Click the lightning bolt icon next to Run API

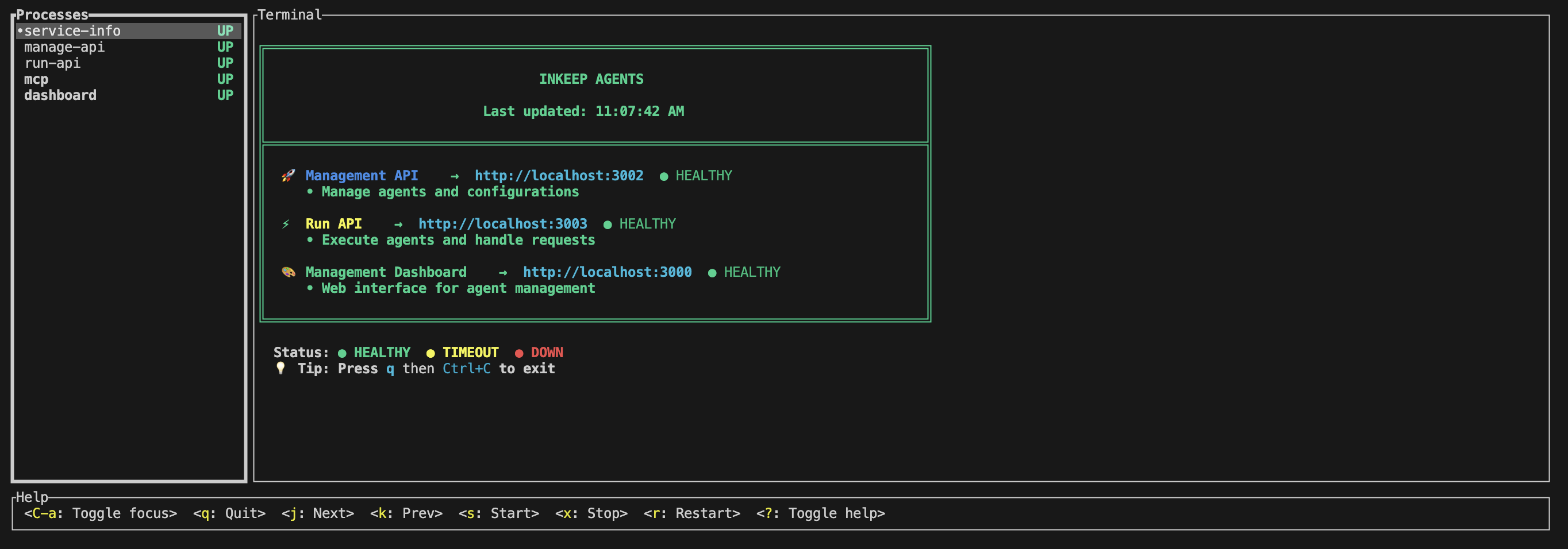pyautogui.click(x=286, y=224)
